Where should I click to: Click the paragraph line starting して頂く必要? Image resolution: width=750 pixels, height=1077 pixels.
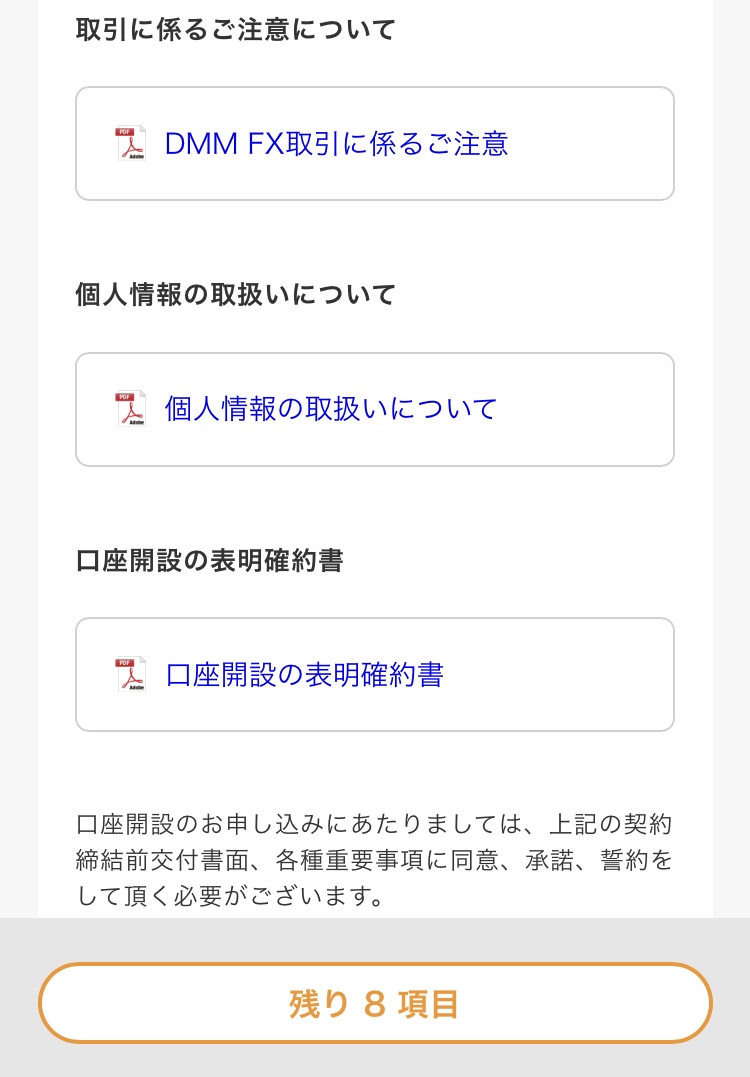pos(231,894)
